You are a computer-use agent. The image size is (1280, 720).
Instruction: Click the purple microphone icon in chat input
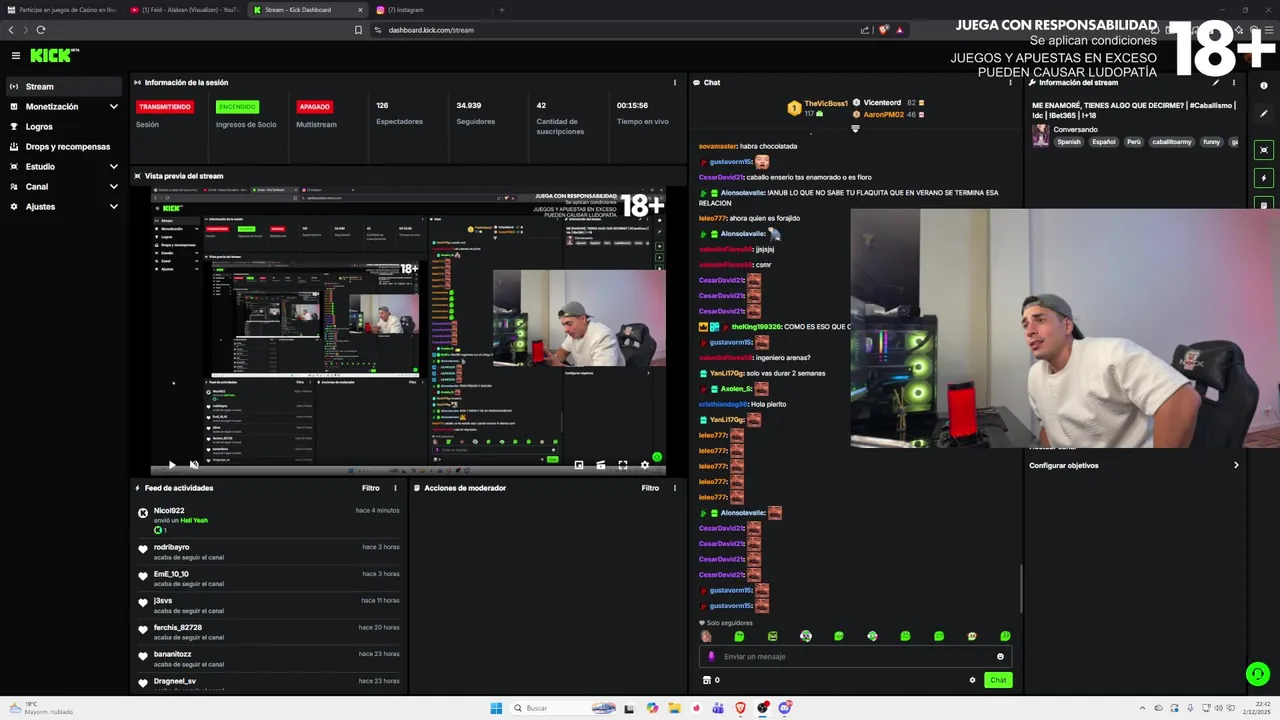(x=711, y=657)
